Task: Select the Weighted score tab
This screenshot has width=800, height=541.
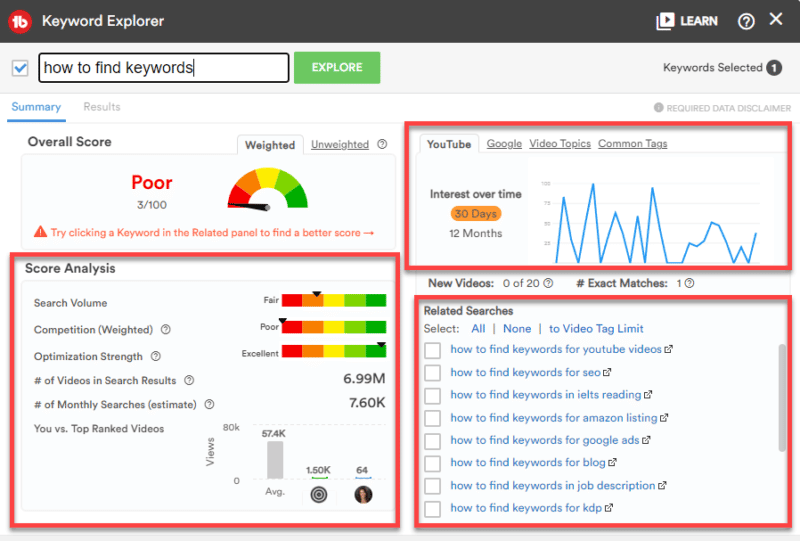Action: click(270, 145)
